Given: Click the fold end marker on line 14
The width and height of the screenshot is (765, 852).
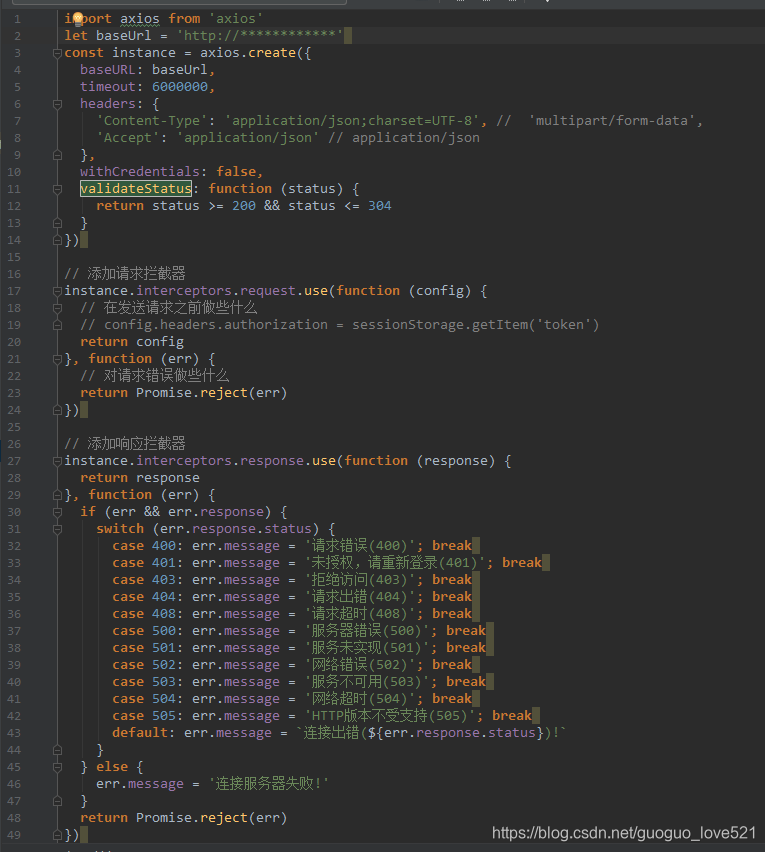Looking at the screenshot, I should (x=57, y=240).
